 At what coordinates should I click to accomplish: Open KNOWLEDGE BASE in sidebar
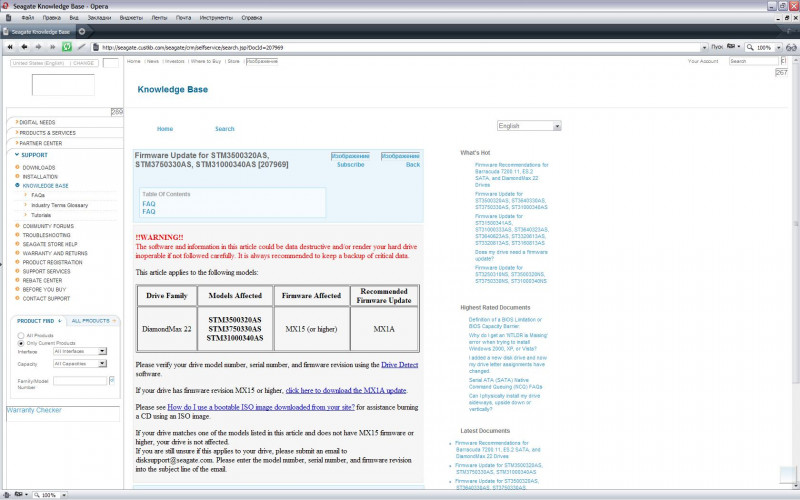[45, 186]
